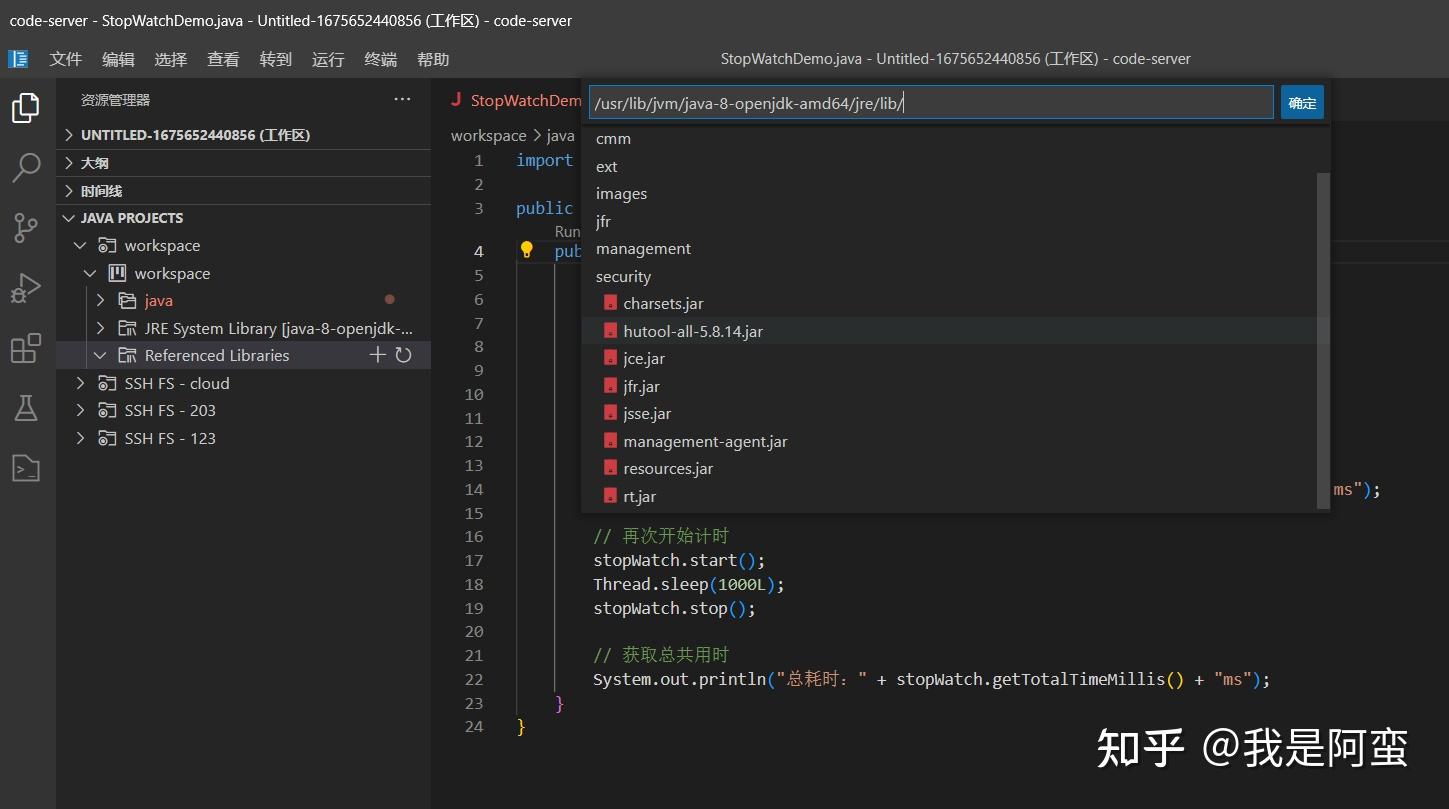Open the 文件 menu
The image size is (1449, 809).
66,59
